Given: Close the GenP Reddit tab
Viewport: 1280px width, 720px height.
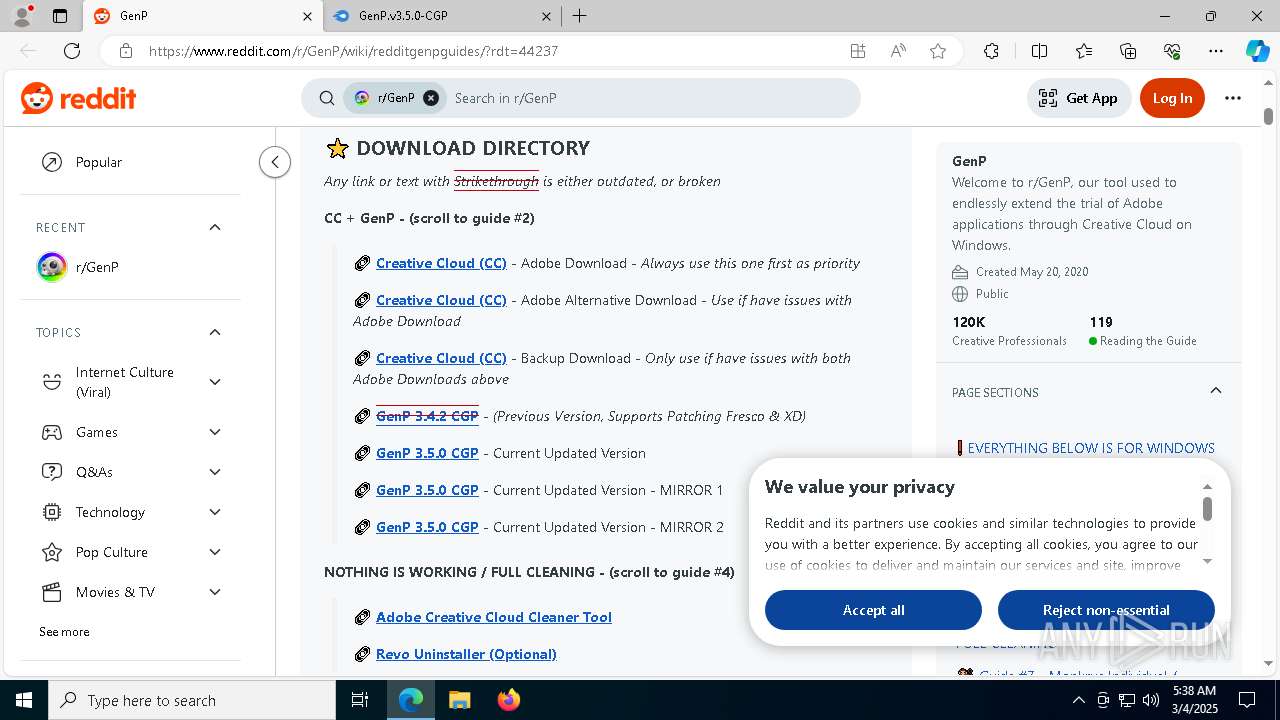Looking at the screenshot, I should point(308,16).
